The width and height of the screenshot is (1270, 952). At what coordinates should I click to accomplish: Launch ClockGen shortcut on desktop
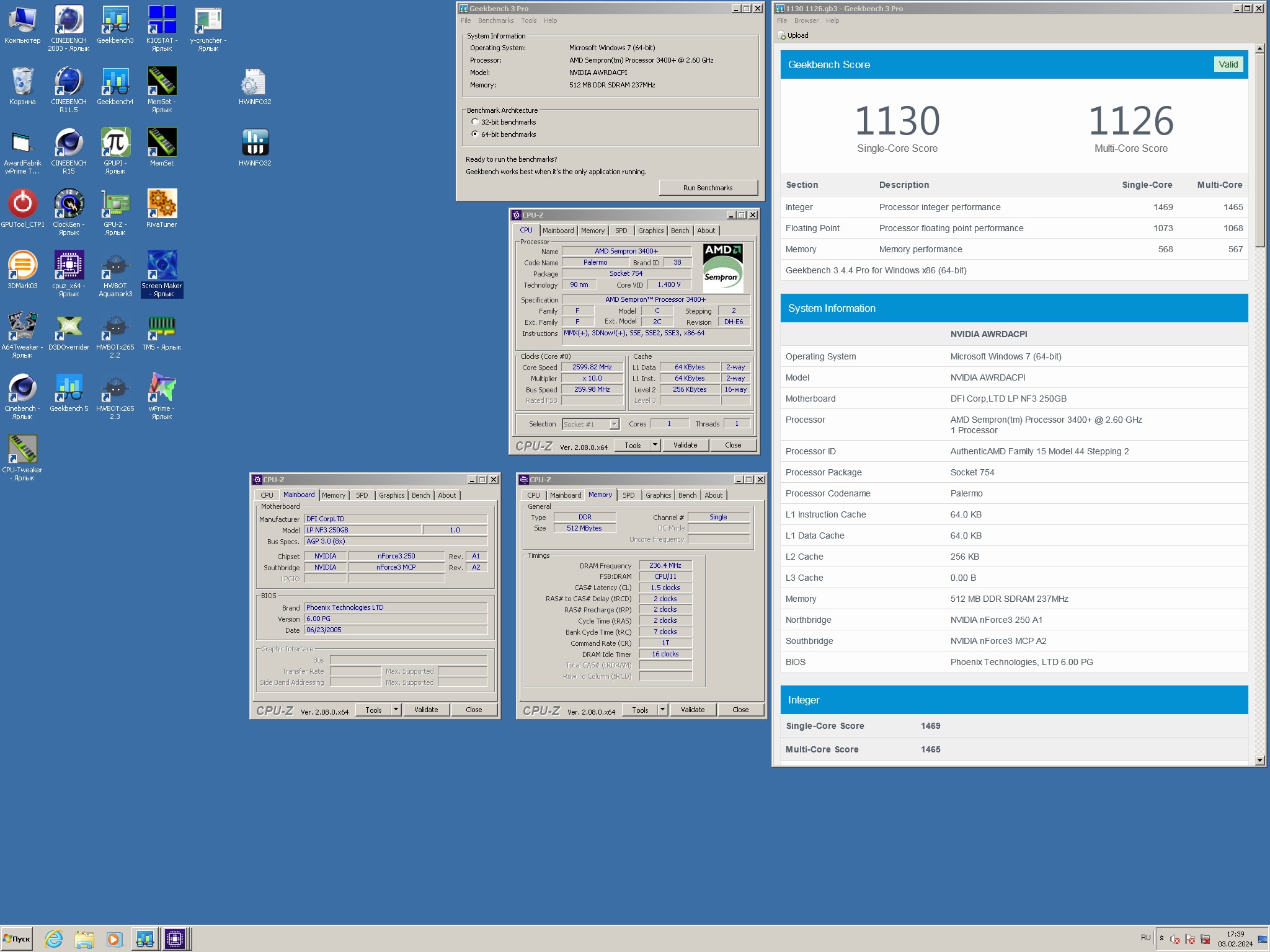[x=69, y=213]
